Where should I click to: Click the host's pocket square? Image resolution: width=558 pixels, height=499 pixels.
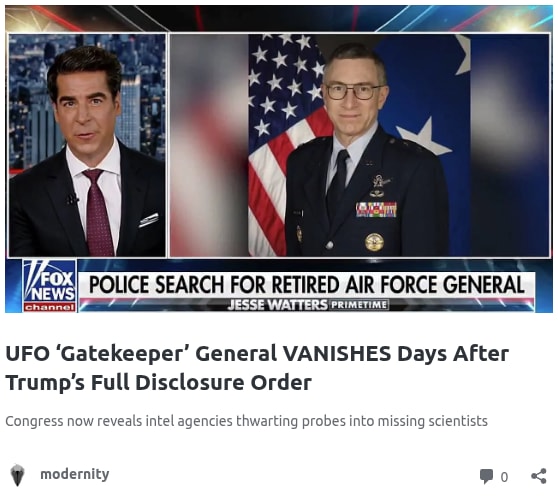pyautogui.click(x=148, y=219)
